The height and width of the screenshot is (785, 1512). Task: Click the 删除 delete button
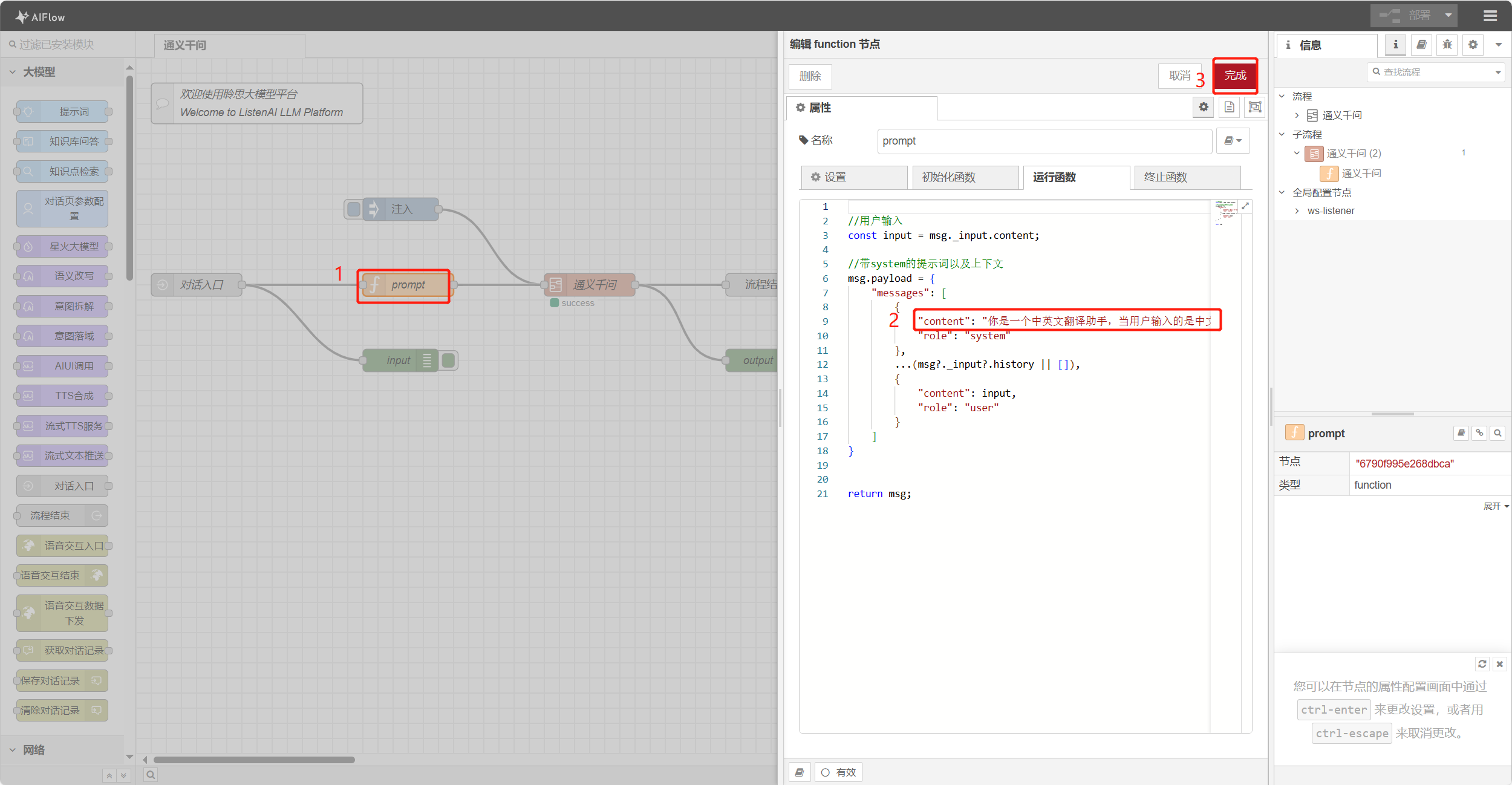point(810,76)
